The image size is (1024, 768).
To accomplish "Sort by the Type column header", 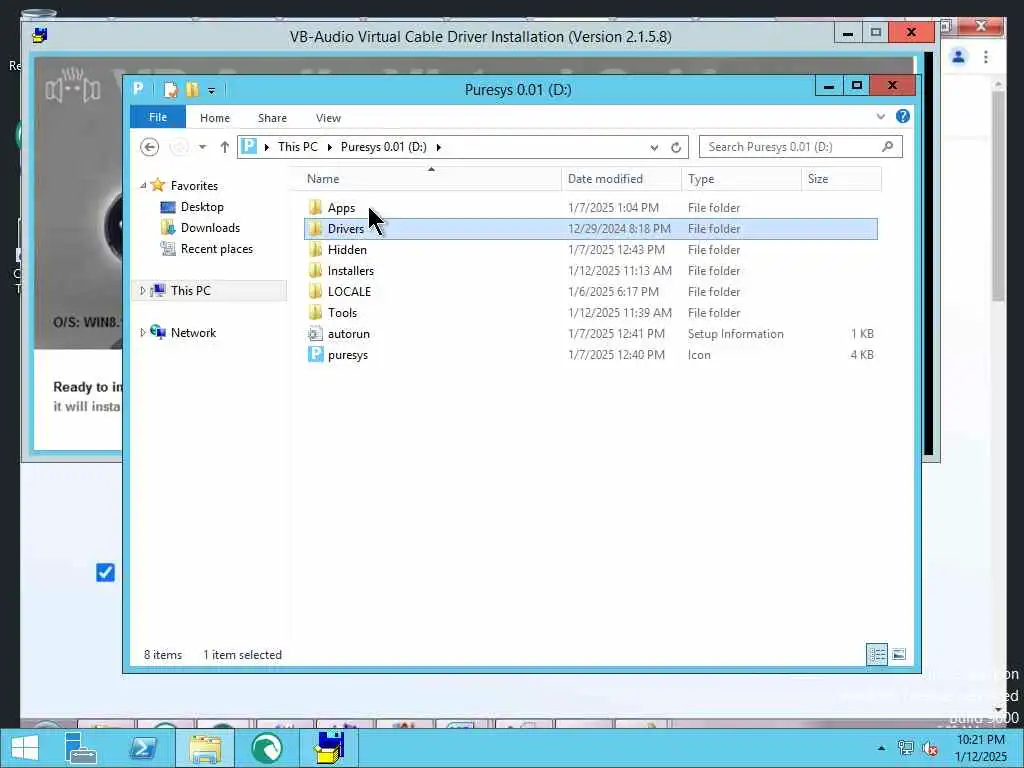I will pos(741,178).
